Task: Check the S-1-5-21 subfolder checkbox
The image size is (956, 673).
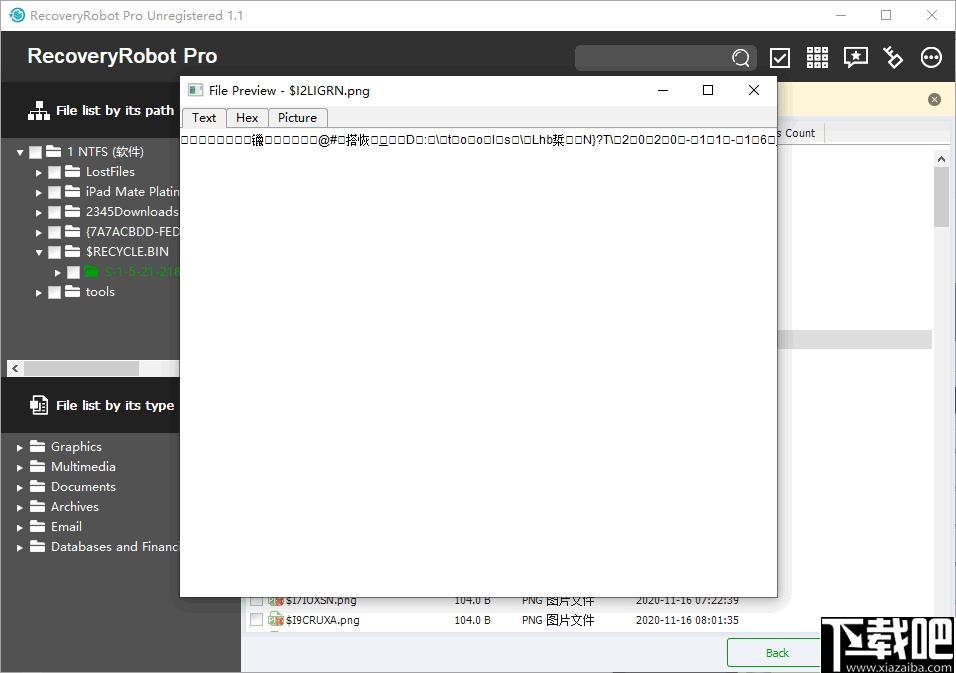Action: tap(73, 272)
